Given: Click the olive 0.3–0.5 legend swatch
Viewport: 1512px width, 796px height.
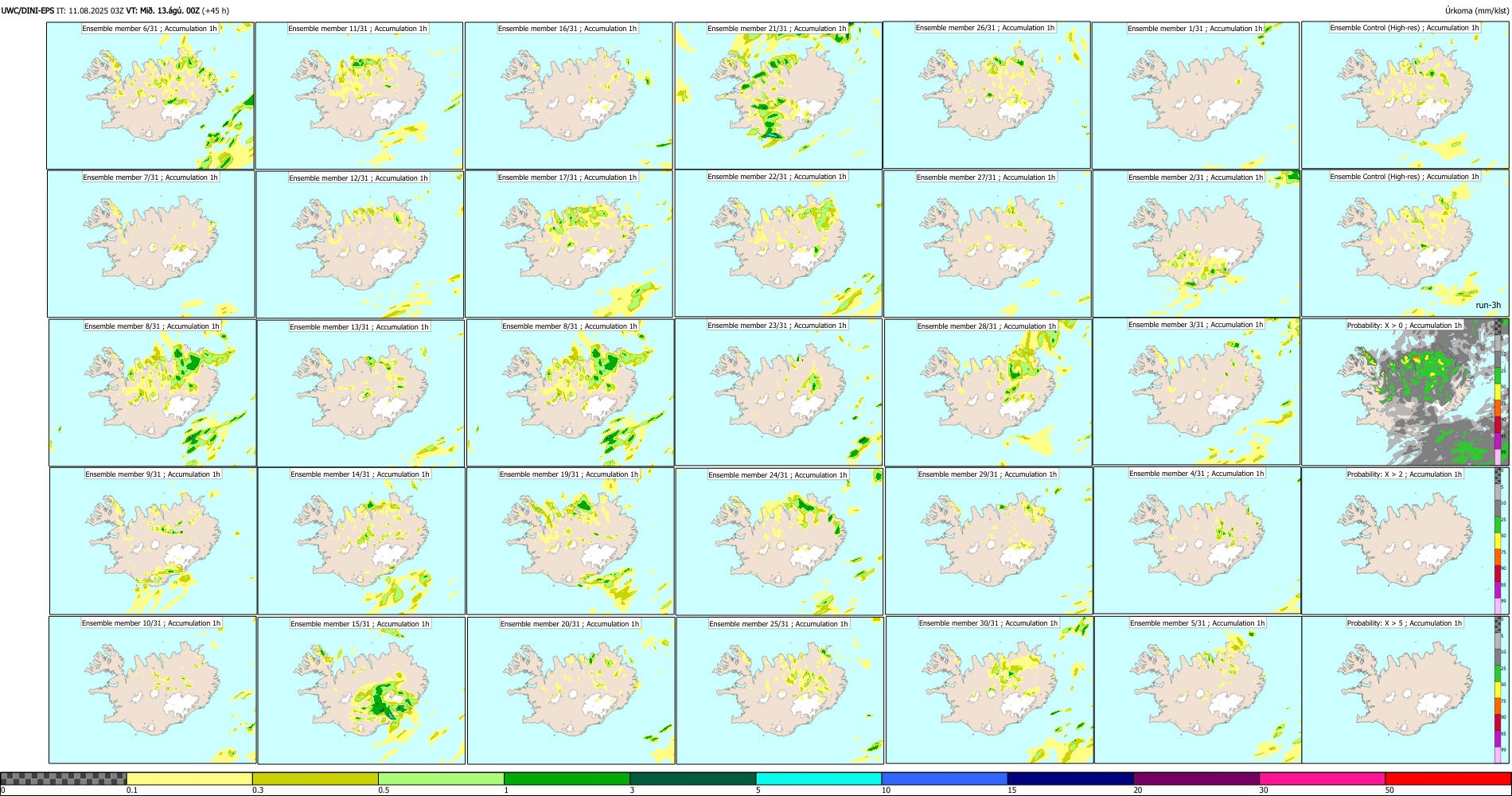Looking at the screenshot, I should [315, 778].
